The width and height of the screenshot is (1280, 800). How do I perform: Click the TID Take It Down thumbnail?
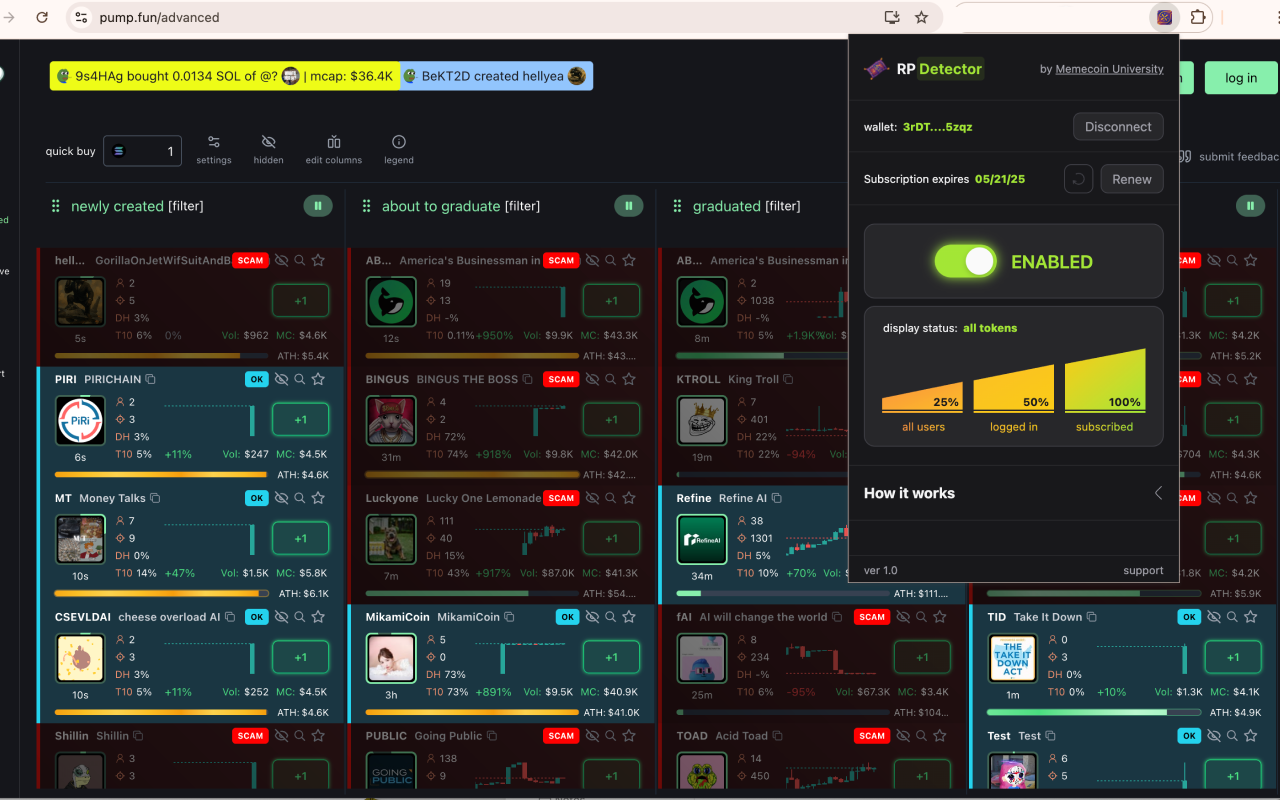[1013, 659]
